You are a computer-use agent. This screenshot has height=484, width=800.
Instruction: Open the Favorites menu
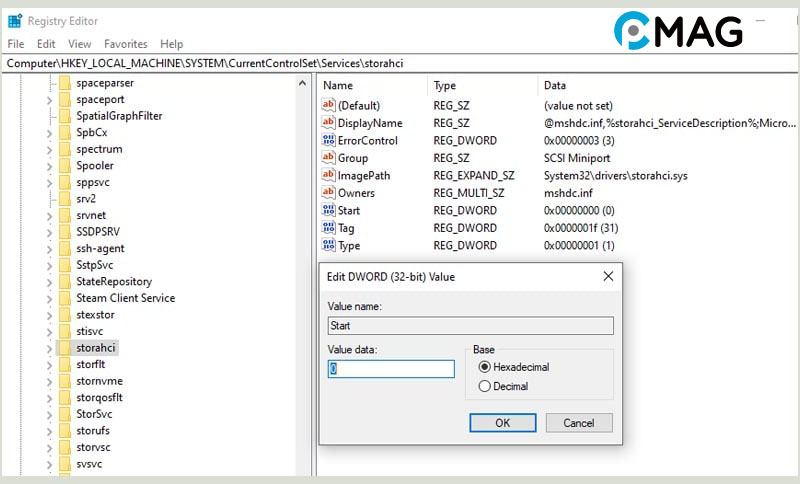(125, 44)
